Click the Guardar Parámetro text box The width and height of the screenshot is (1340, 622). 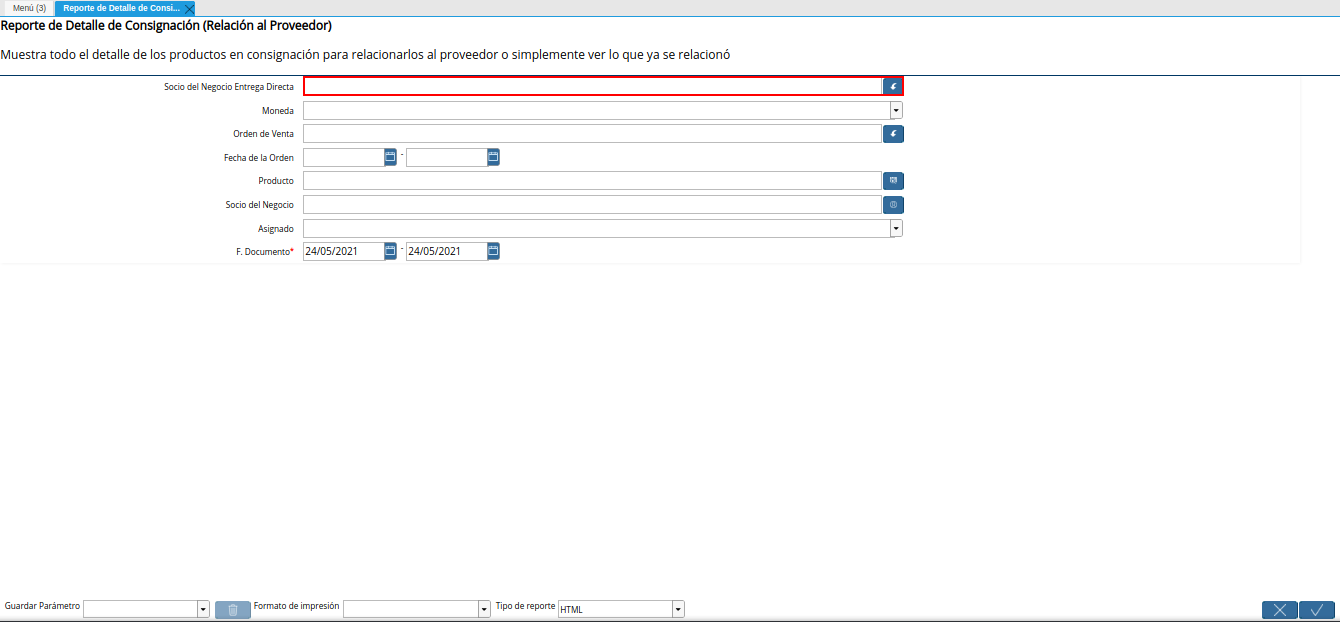[140, 609]
